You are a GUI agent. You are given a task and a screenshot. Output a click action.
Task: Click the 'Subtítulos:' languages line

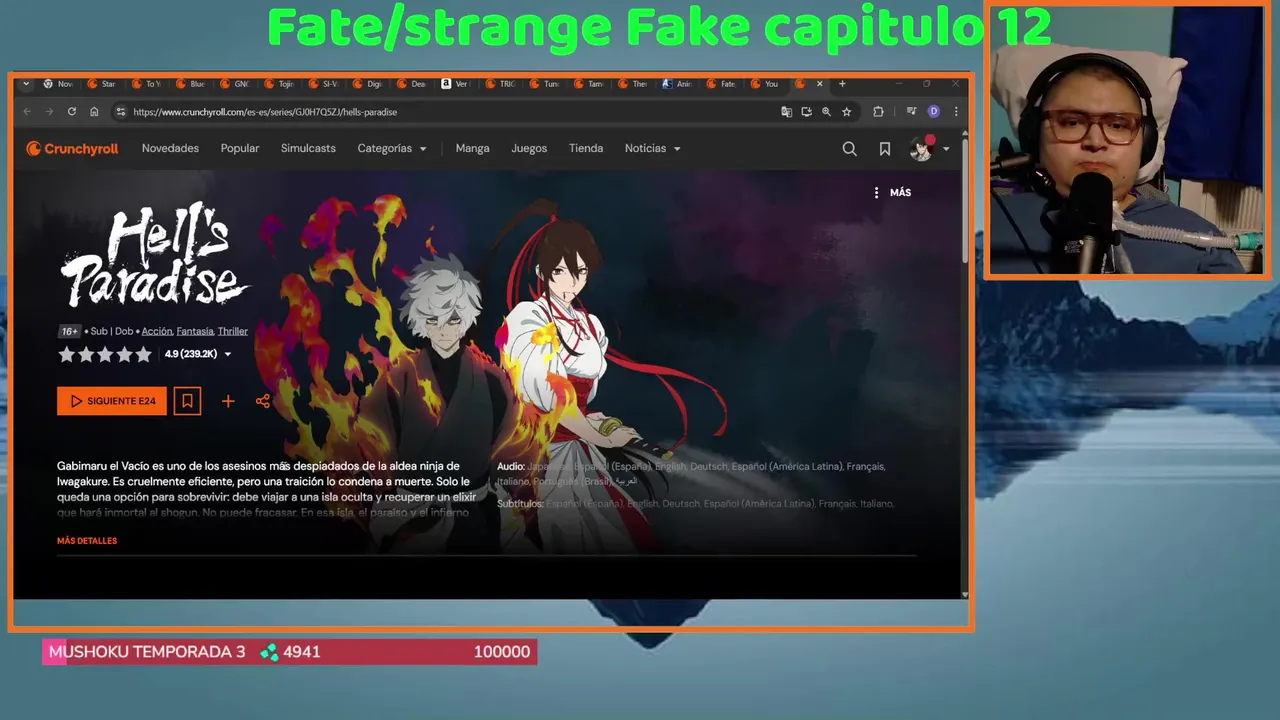click(x=695, y=504)
